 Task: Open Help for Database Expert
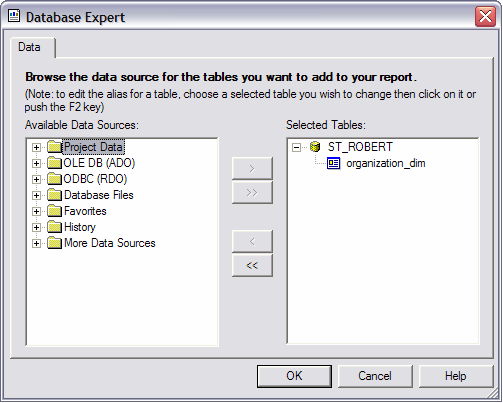(456, 376)
